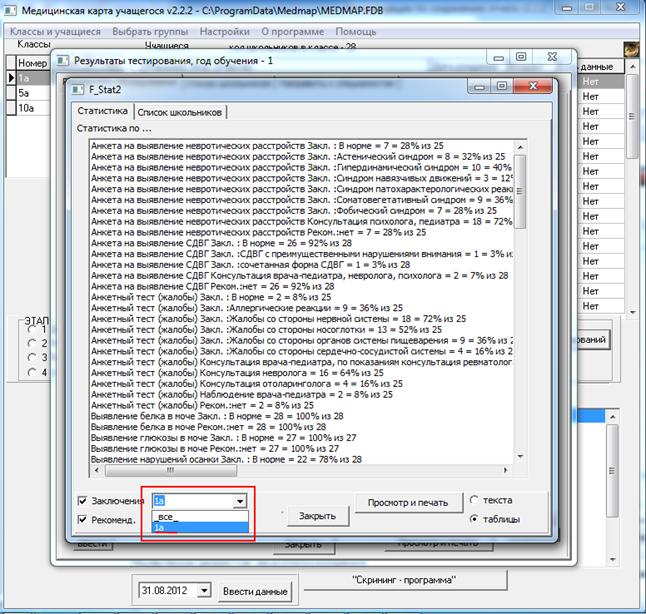This screenshot has height=614, width=646.
Task: Click the statistics list vertical scrollbar
Action: point(518,300)
